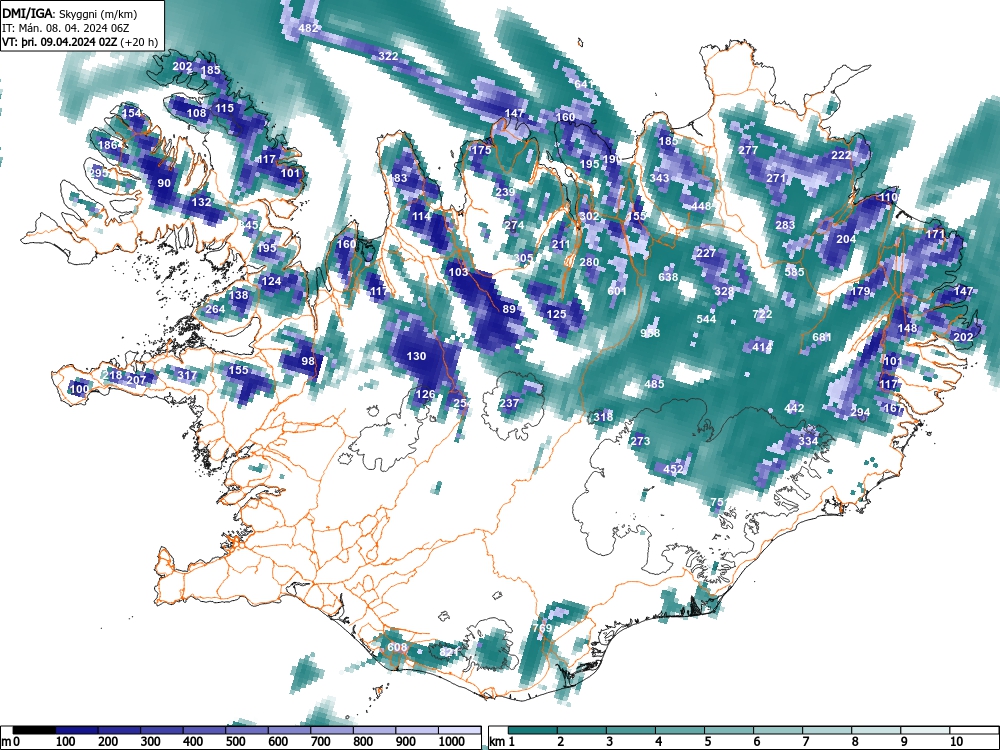Click the visibility value 345

(x=250, y=225)
